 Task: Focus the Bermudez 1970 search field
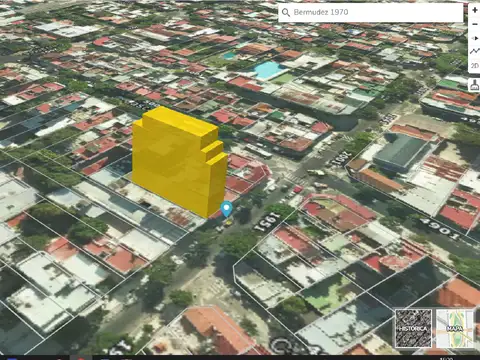(371, 13)
